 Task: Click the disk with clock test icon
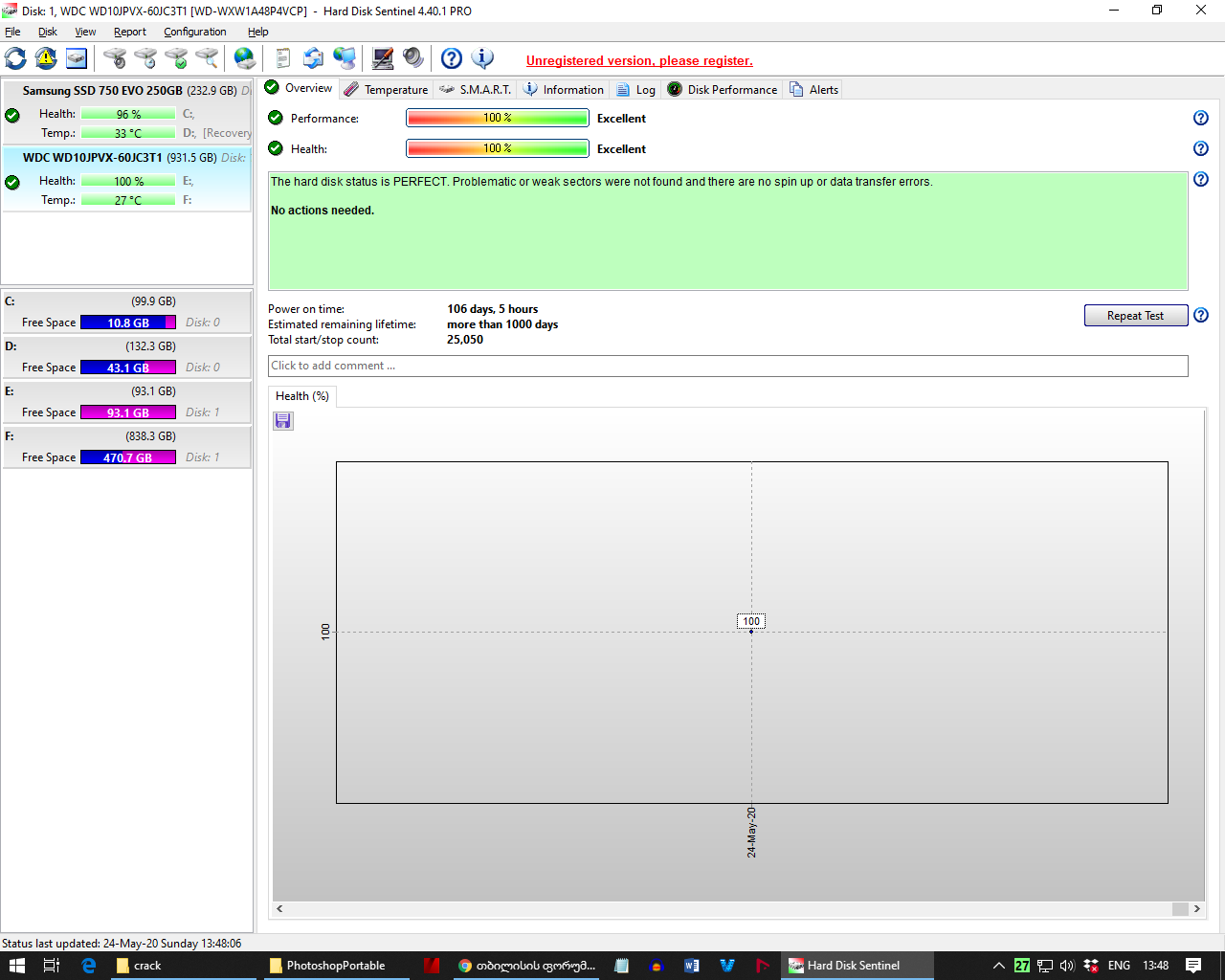pyautogui.click(x=145, y=58)
